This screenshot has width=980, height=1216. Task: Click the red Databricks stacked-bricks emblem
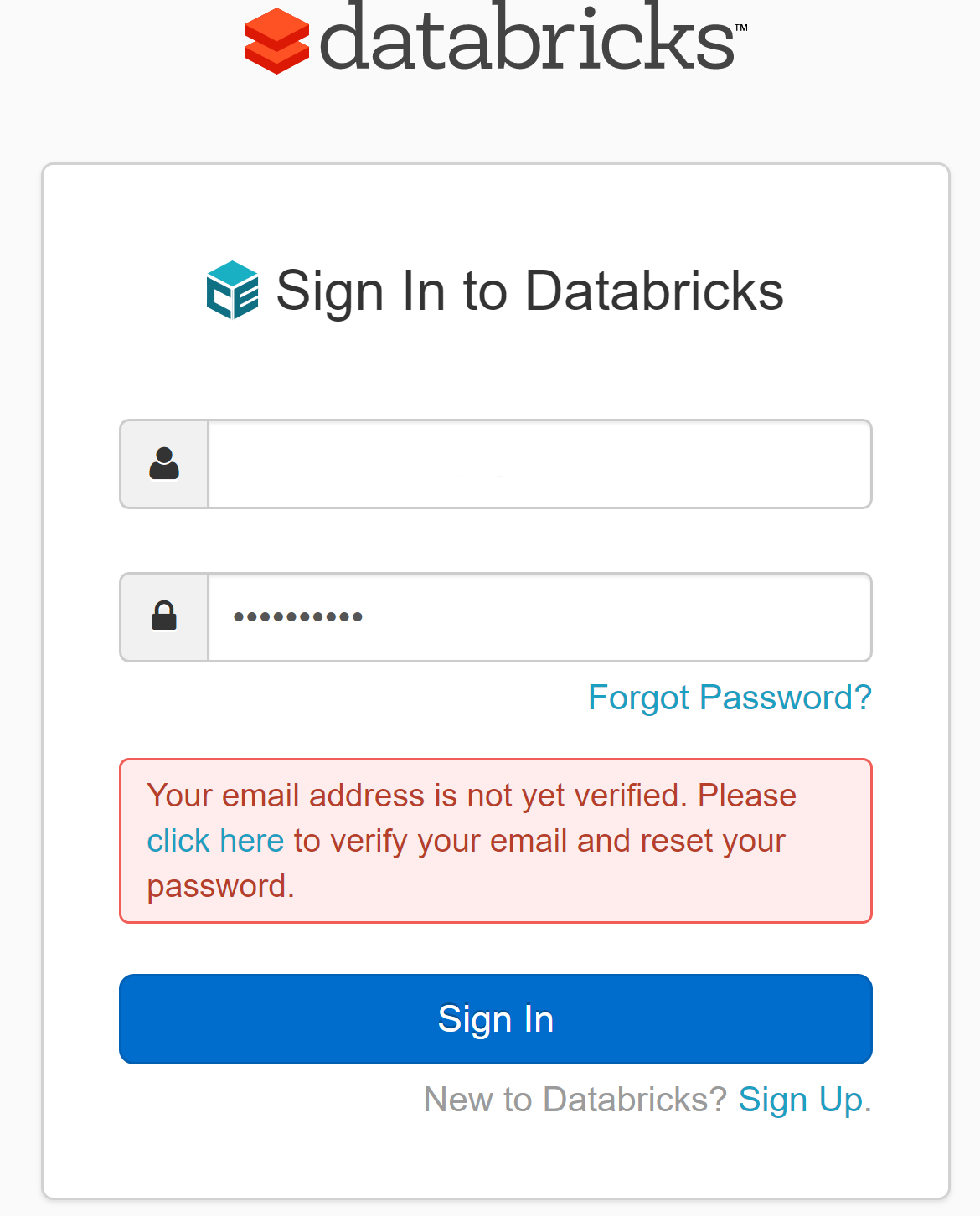(x=277, y=40)
